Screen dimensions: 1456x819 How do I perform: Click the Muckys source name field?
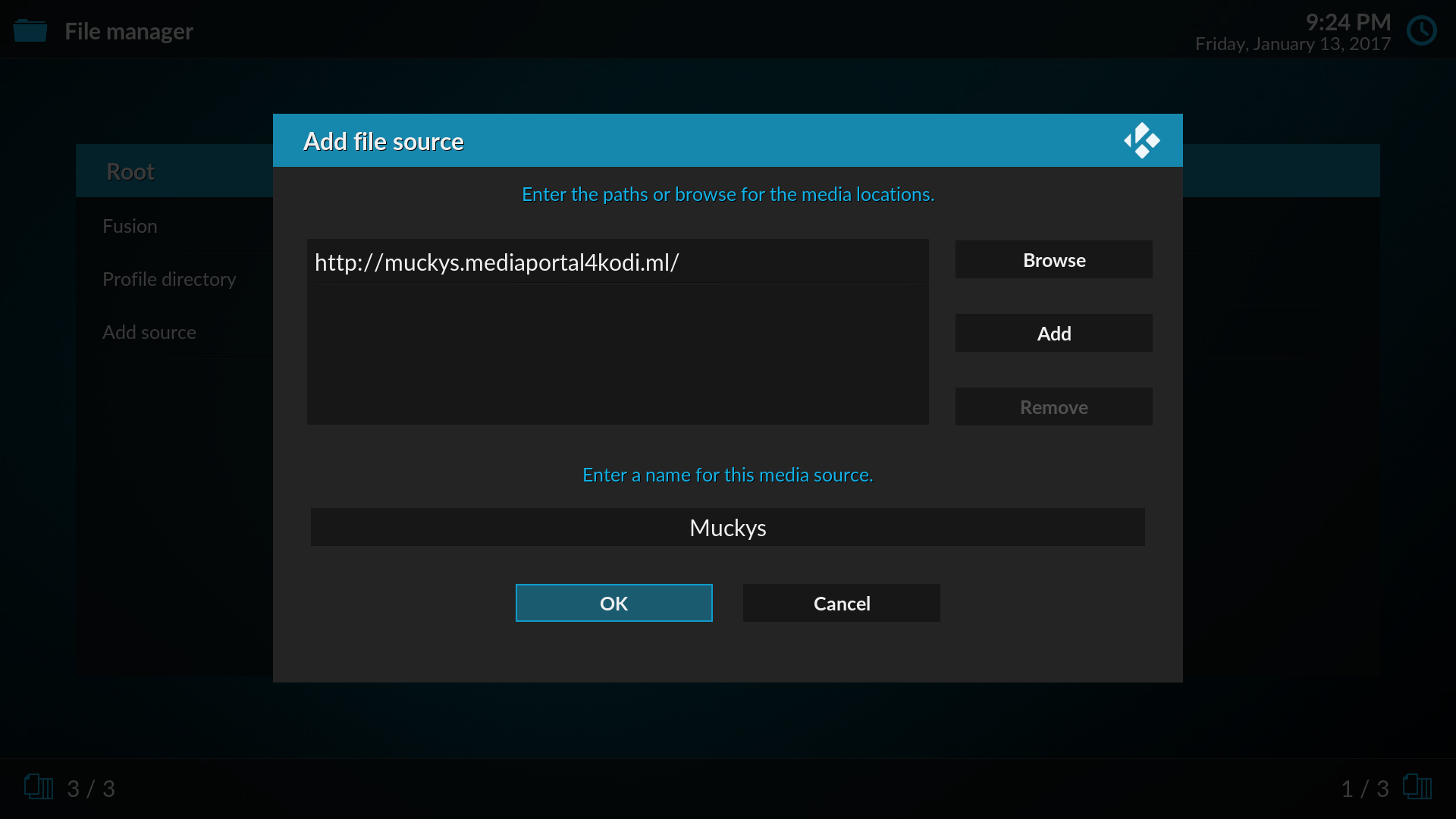click(727, 527)
